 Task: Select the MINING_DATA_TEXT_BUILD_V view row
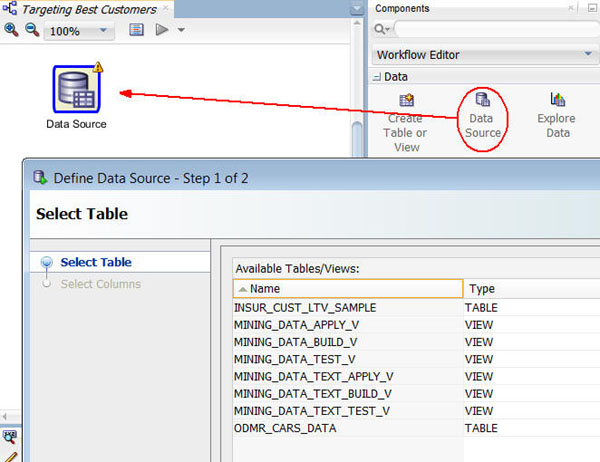click(416, 394)
